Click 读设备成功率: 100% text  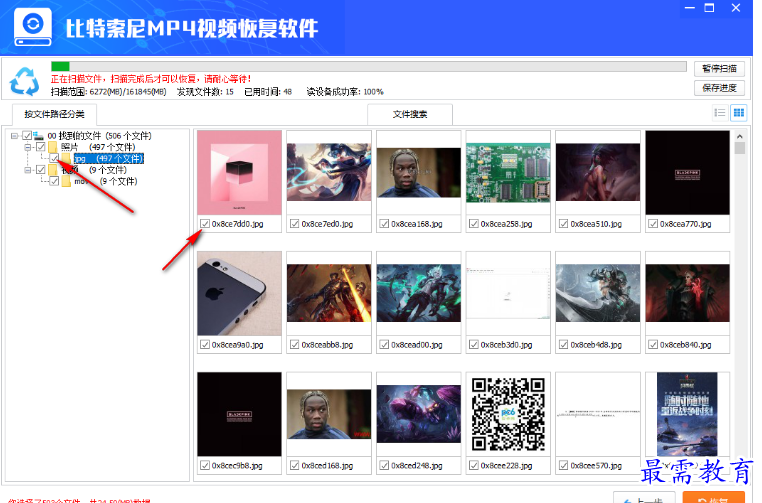[x=345, y=92]
